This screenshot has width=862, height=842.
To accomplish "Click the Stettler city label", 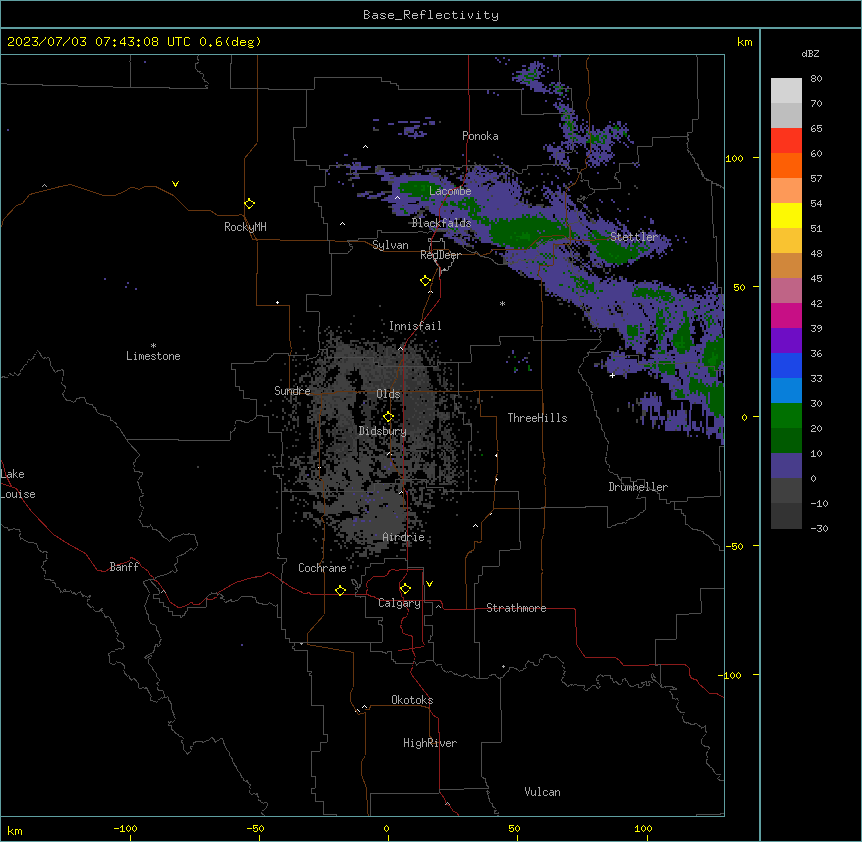I will pyautogui.click(x=634, y=237).
